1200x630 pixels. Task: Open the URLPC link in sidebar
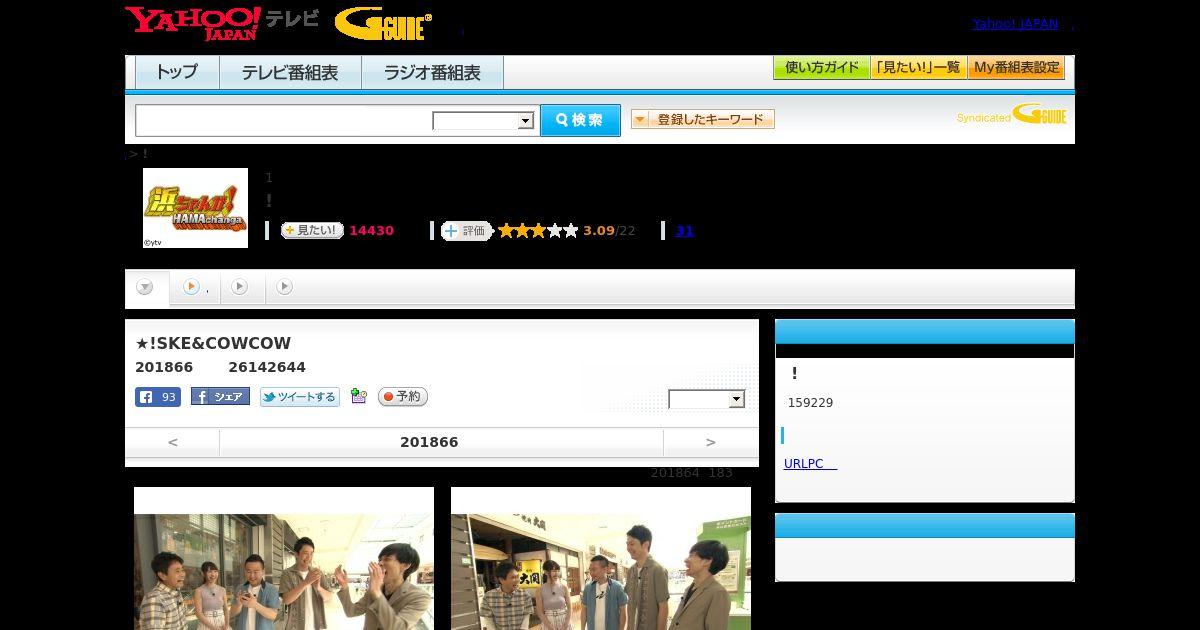click(x=810, y=464)
